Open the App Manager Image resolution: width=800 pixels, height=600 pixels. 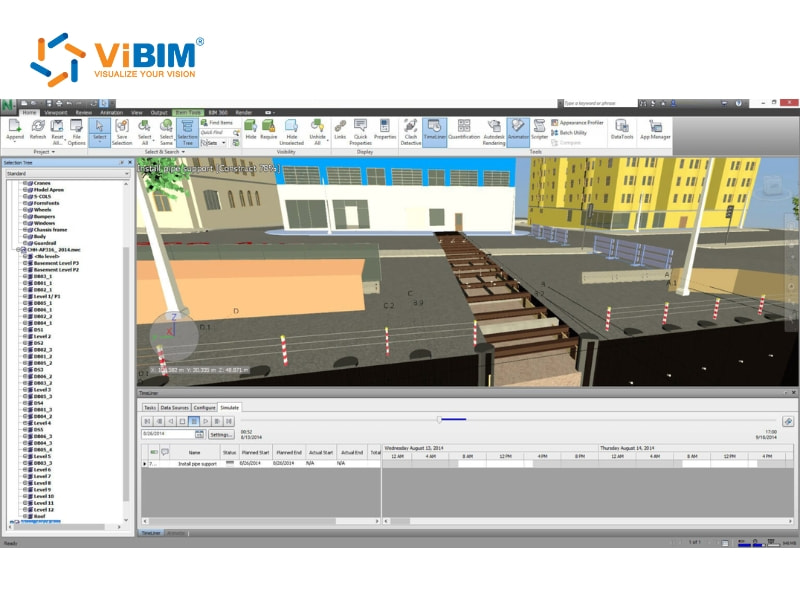[655, 128]
